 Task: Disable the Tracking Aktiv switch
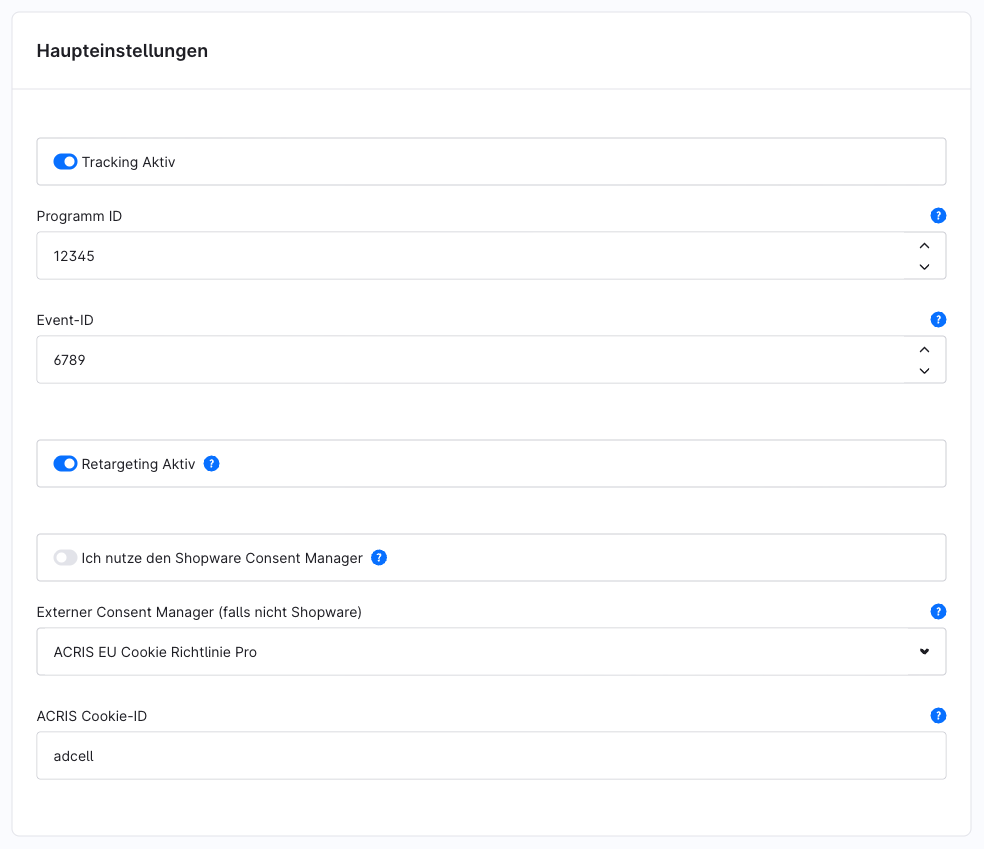pos(65,162)
